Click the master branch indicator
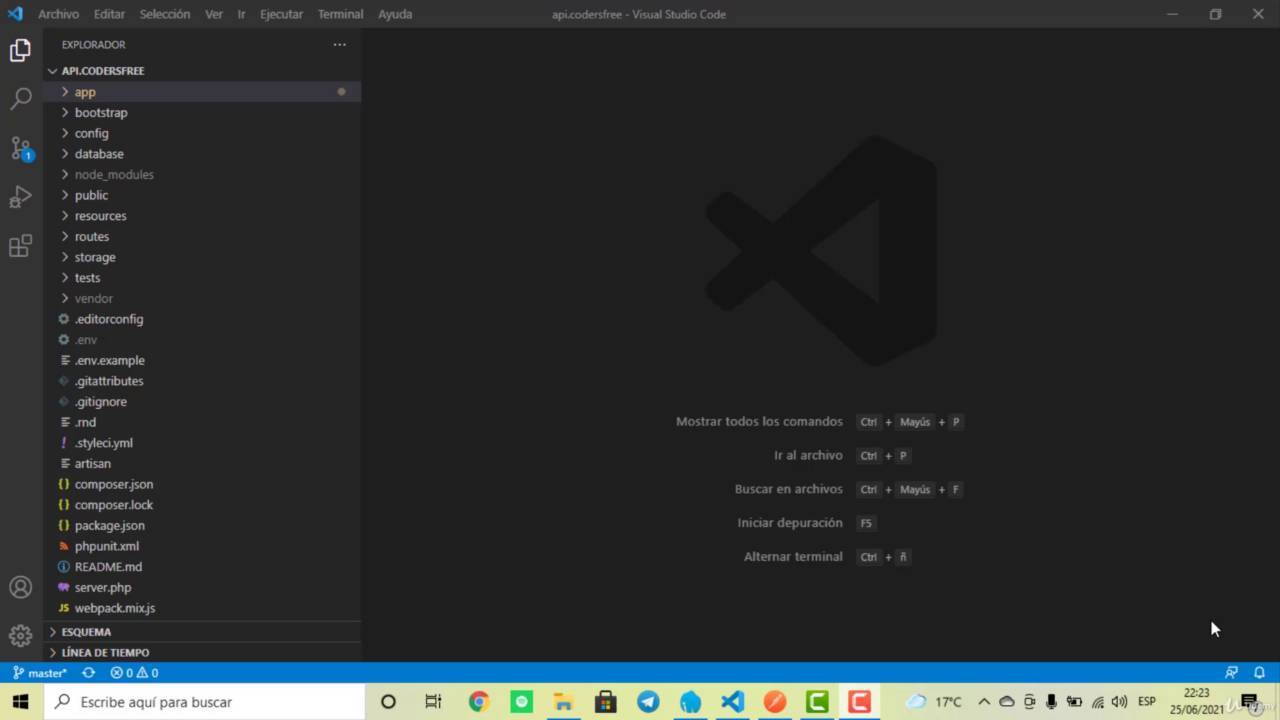 [x=40, y=673]
